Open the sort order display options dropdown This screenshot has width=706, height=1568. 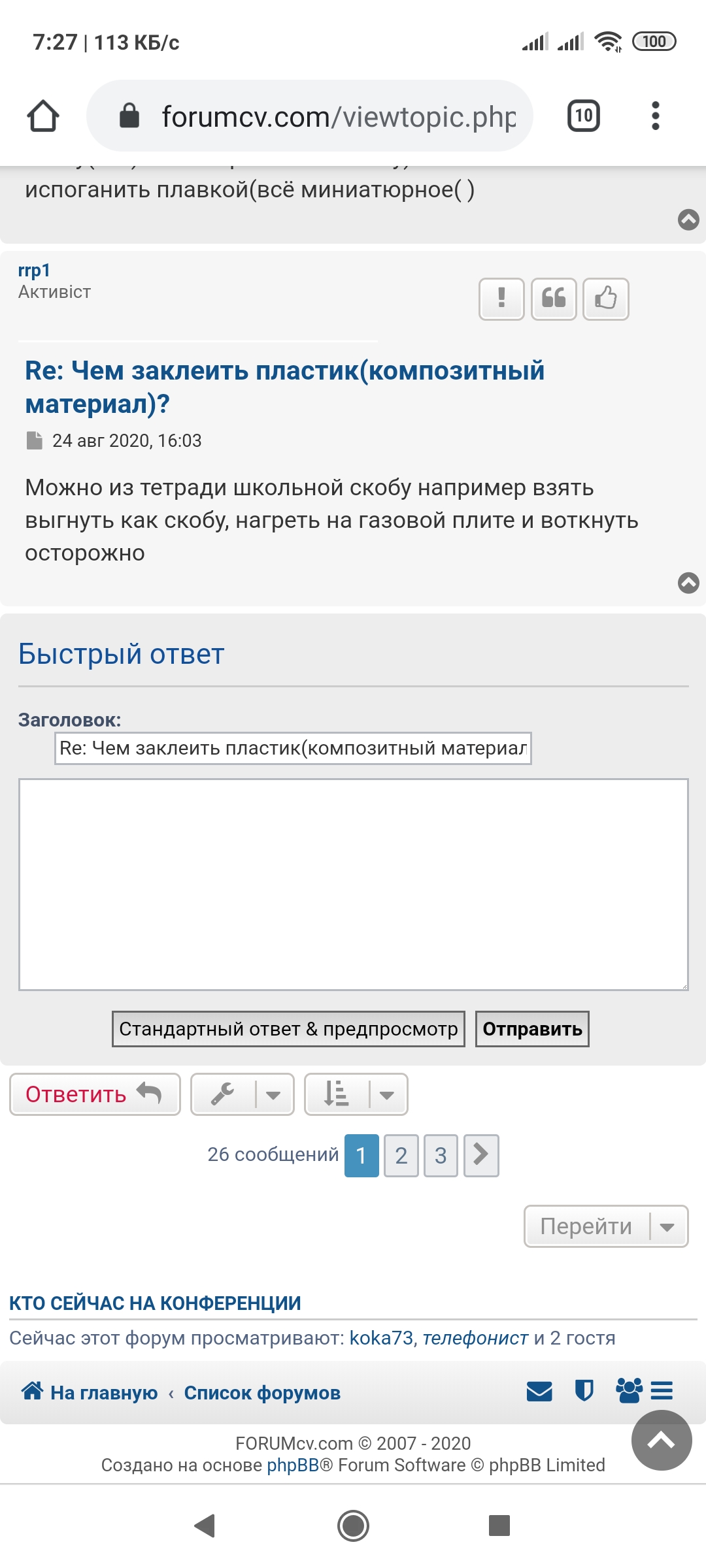[356, 1094]
